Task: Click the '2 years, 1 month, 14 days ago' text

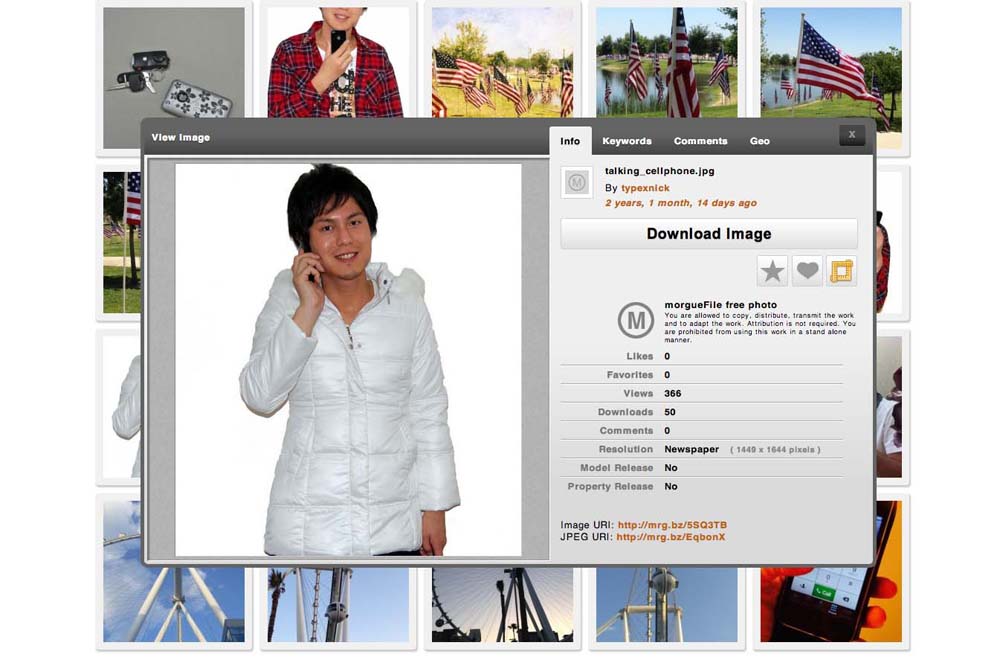Action: (x=680, y=203)
